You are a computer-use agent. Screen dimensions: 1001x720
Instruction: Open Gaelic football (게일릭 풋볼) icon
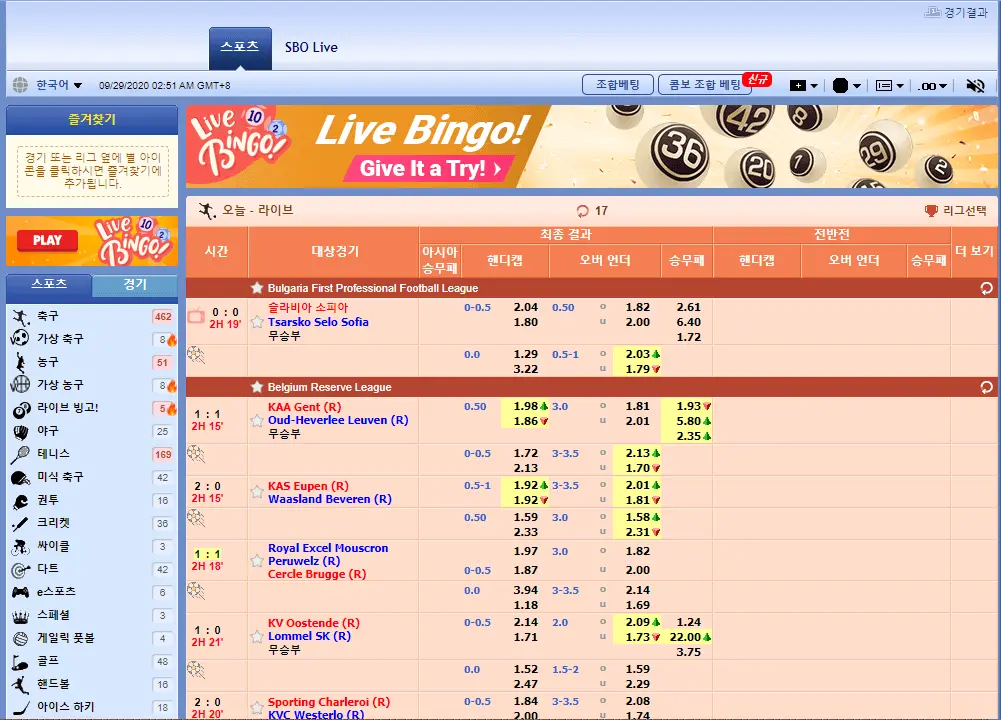tap(20, 638)
